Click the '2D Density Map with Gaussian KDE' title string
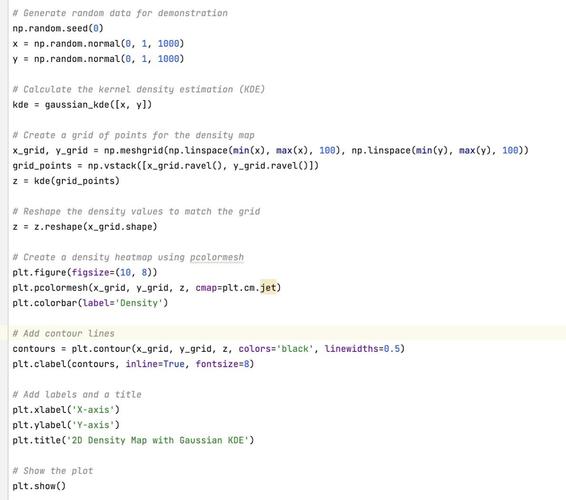The width and height of the screenshot is (566, 500). click(158, 440)
